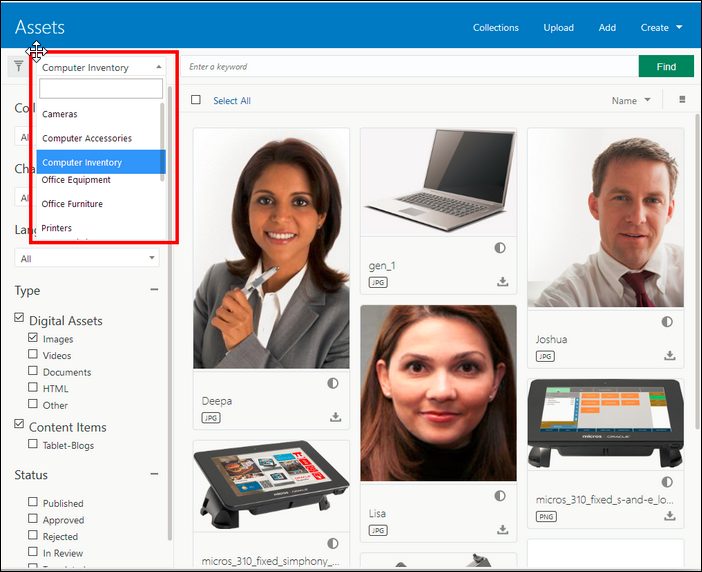Enable the Videos checkbox
Image resolution: width=702 pixels, height=572 pixels.
coord(33,354)
